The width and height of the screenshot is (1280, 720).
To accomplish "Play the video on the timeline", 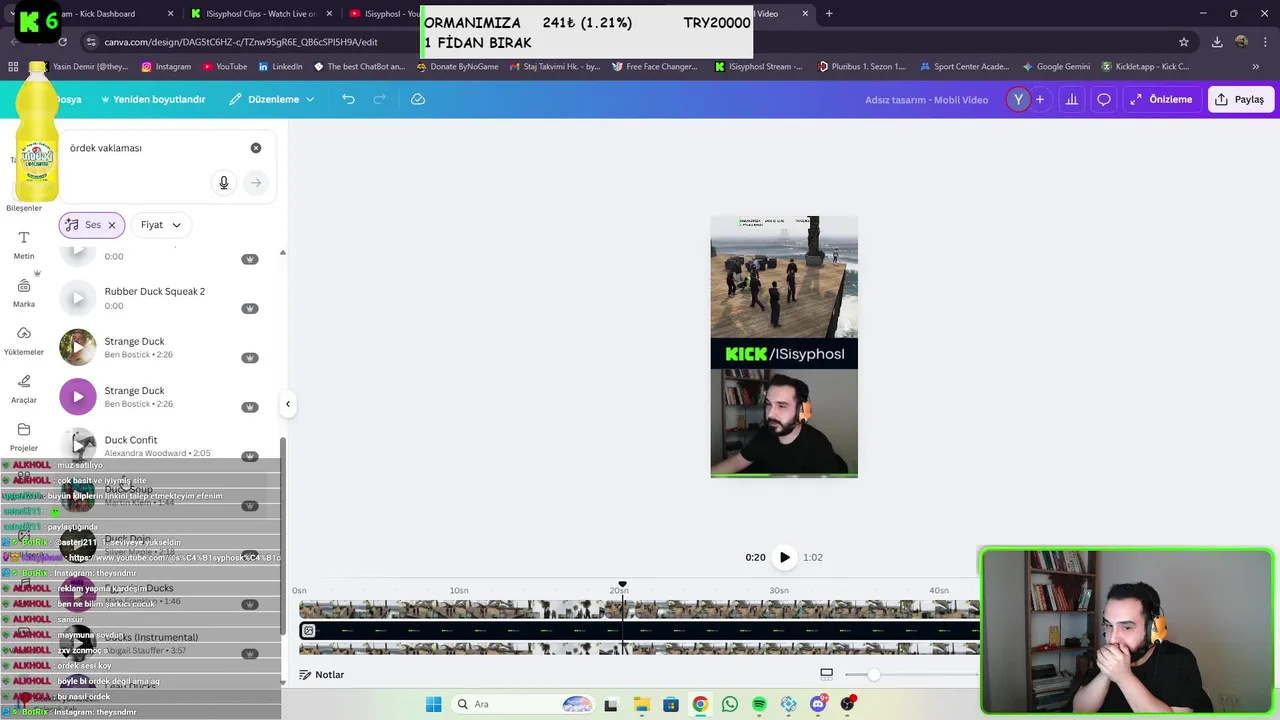I will tap(785, 557).
